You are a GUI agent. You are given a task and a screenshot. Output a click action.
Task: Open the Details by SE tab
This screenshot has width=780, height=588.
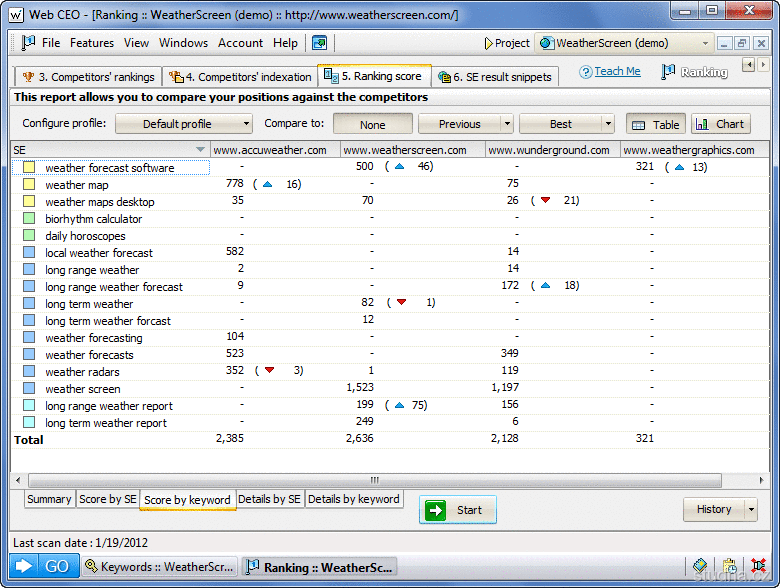click(x=269, y=499)
